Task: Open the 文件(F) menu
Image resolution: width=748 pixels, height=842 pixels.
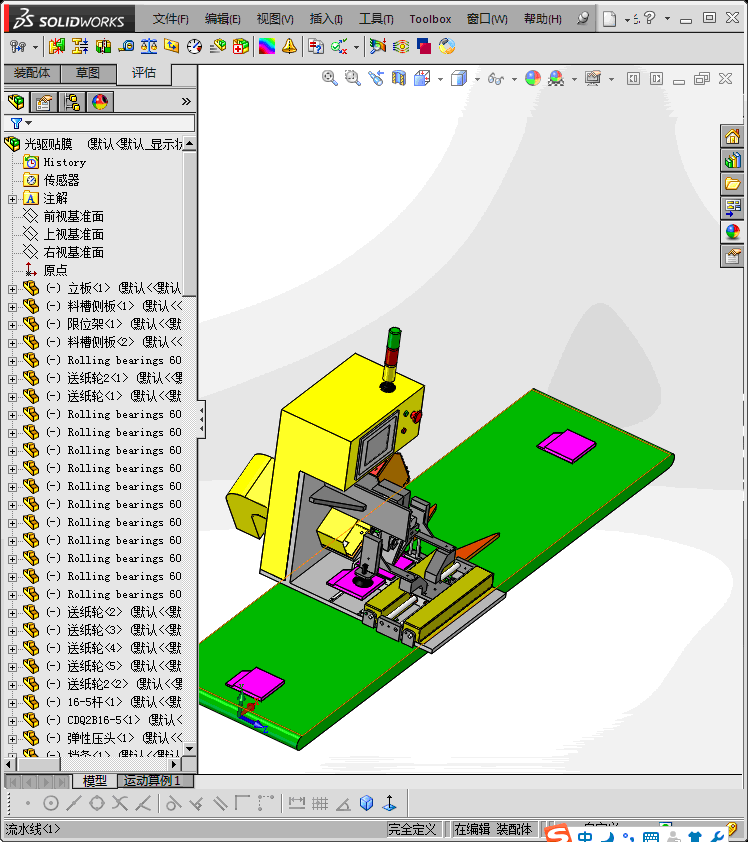Action: (x=170, y=19)
